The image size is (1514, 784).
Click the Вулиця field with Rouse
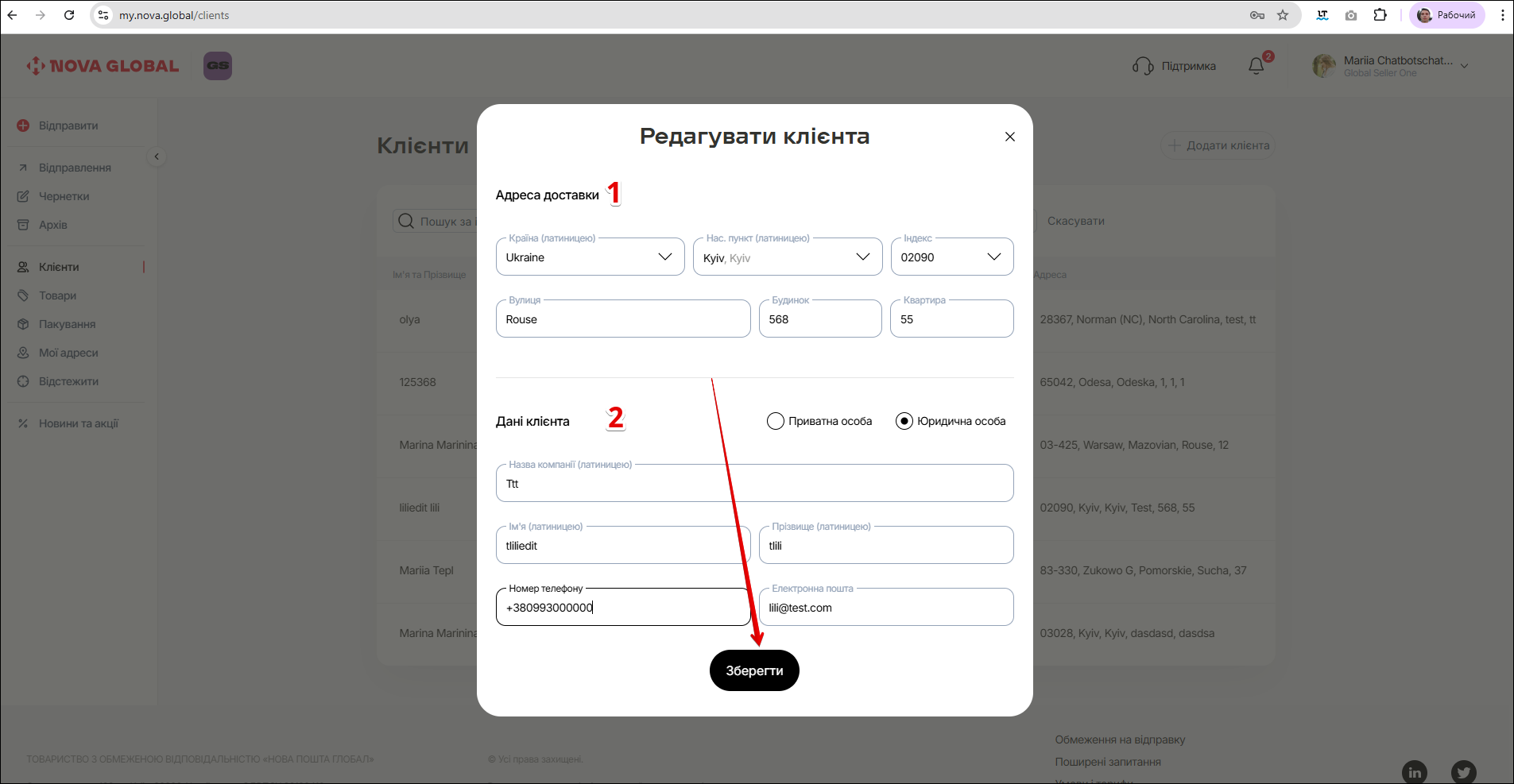coord(623,319)
